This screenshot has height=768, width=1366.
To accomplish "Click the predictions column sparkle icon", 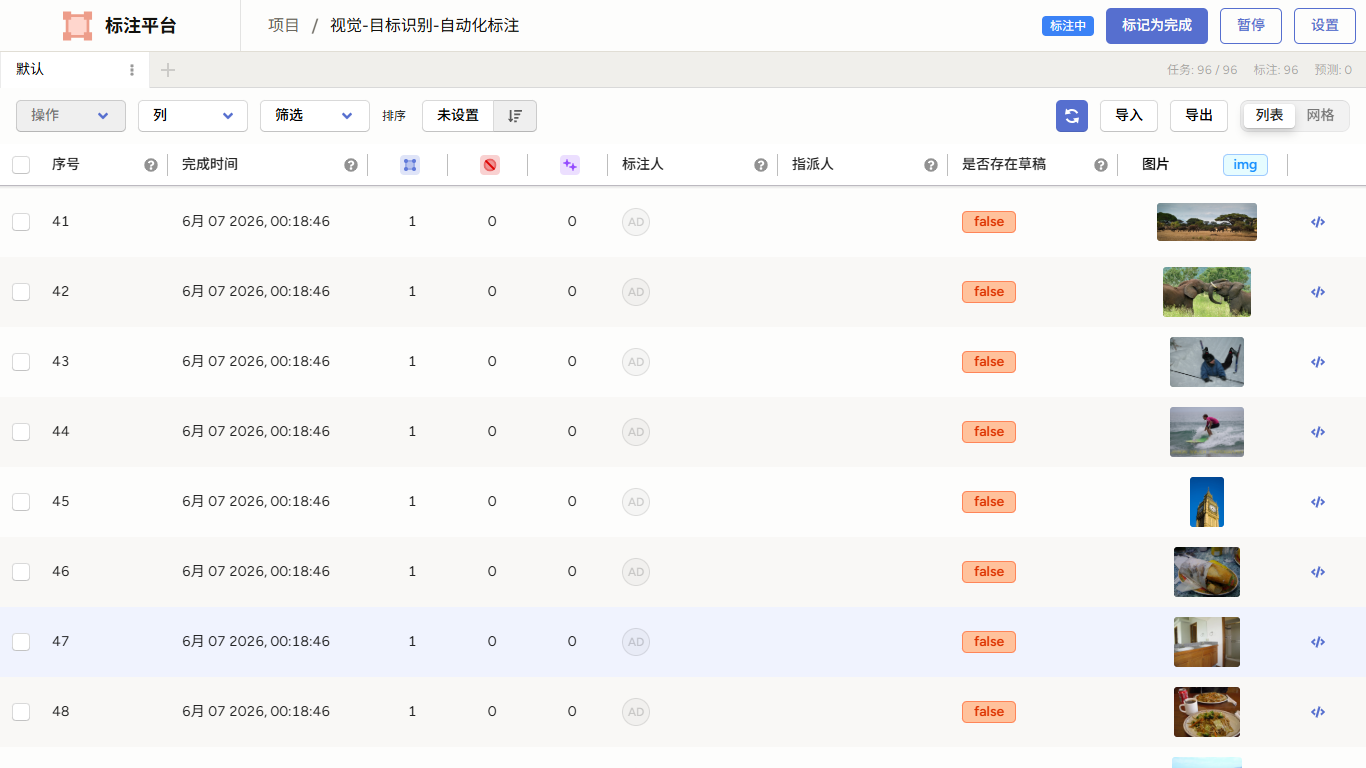I will pos(570,165).
